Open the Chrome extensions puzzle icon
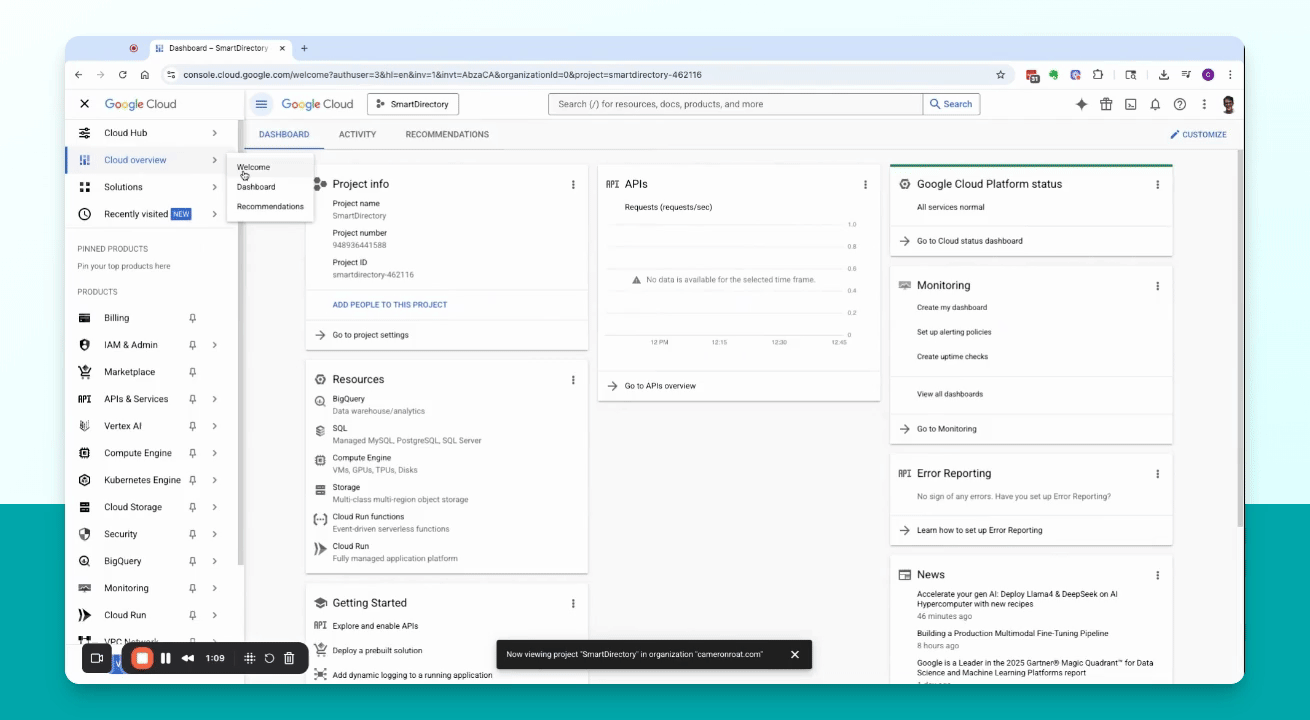Image resolution: width=1310 pixels, height=720 pixels. pos(1098,75)
